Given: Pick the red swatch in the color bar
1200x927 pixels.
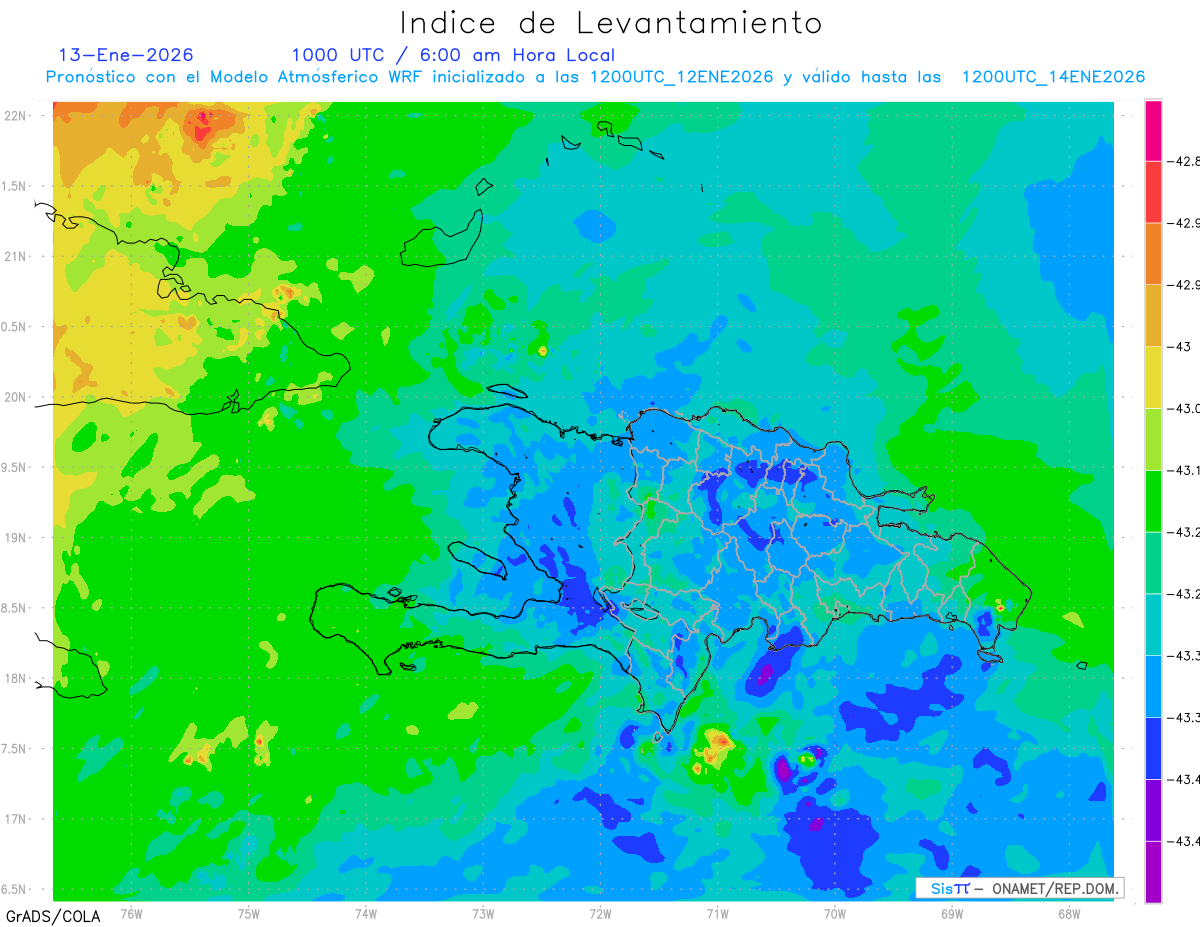Looking at the screenshot, I should [1153, 192].
